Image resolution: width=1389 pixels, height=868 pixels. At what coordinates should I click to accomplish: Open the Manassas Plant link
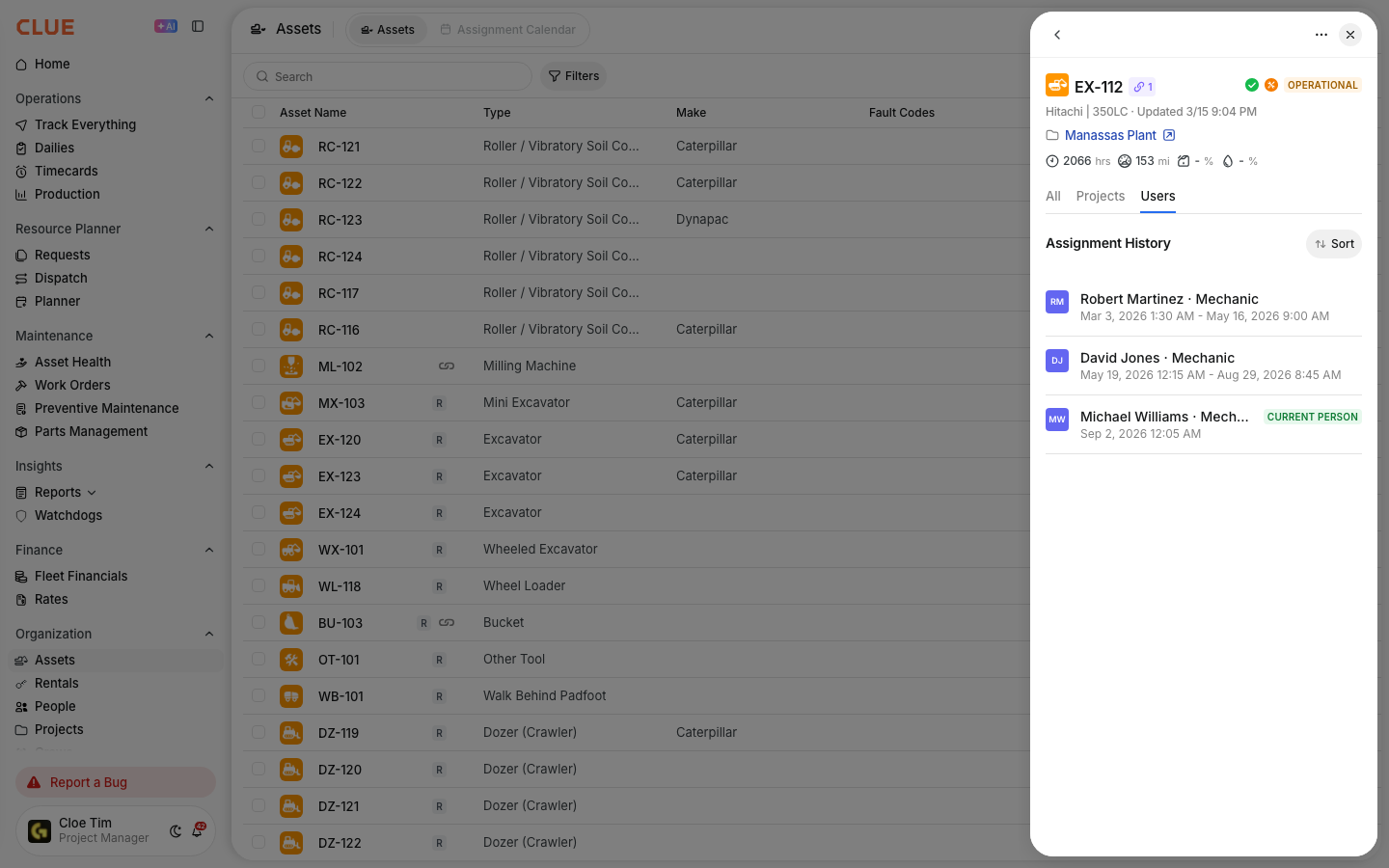1110,135
